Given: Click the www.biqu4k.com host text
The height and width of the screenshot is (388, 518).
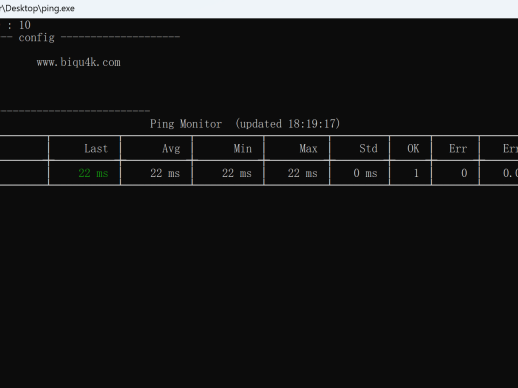Looking at the screenshot, I should [79, 62].
